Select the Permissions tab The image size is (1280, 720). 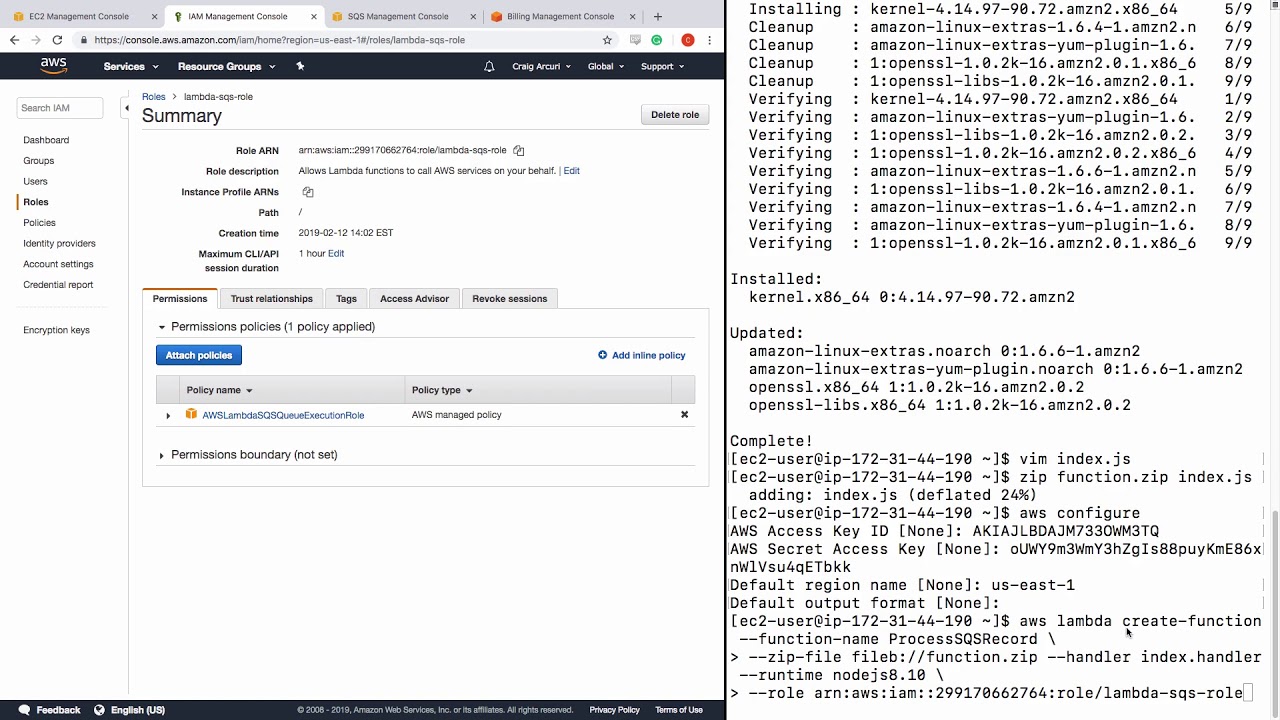coord(180,298)
